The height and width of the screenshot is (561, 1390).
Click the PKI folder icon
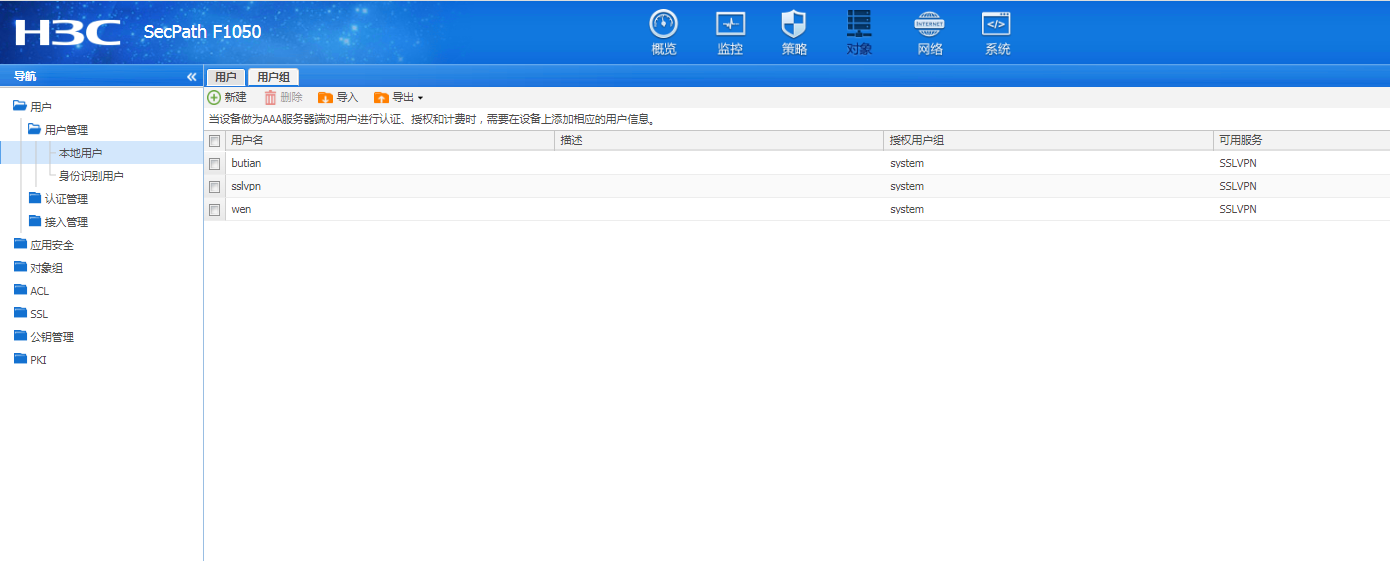(x=20, y=359)
